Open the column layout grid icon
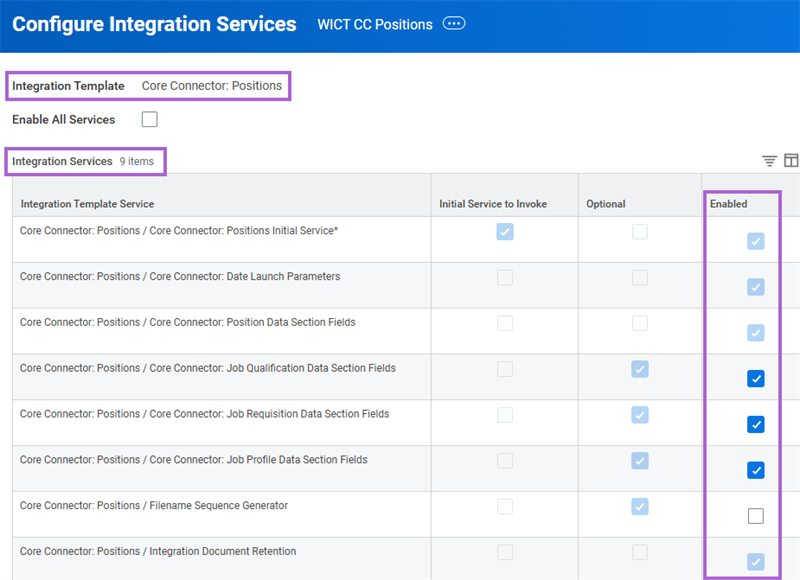 pyautogui.click(x=791, y=160)
